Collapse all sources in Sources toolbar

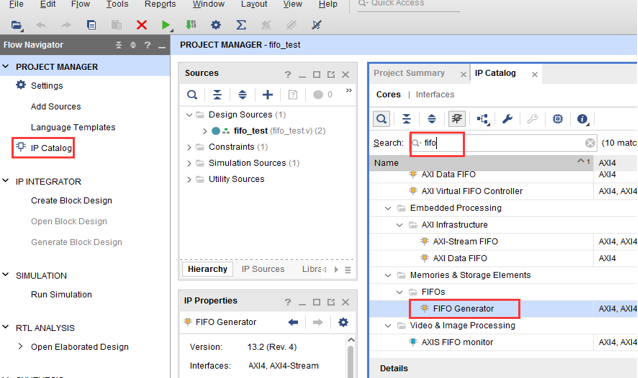coord(217,95)
